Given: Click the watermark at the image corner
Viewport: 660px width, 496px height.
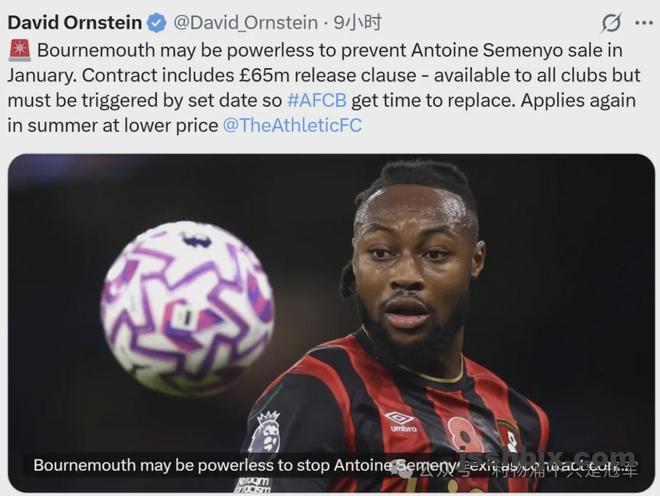Looking at the screenshot, I should (x=600, y=461).
